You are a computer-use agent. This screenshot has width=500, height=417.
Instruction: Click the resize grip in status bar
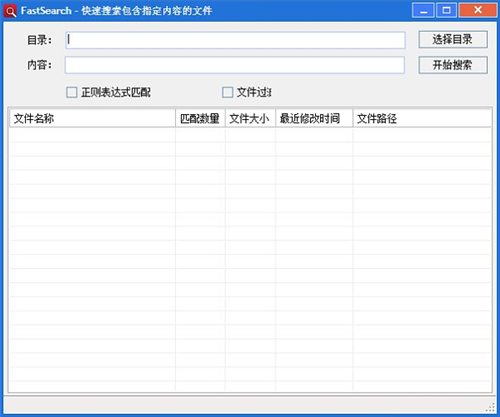[491, 407]
